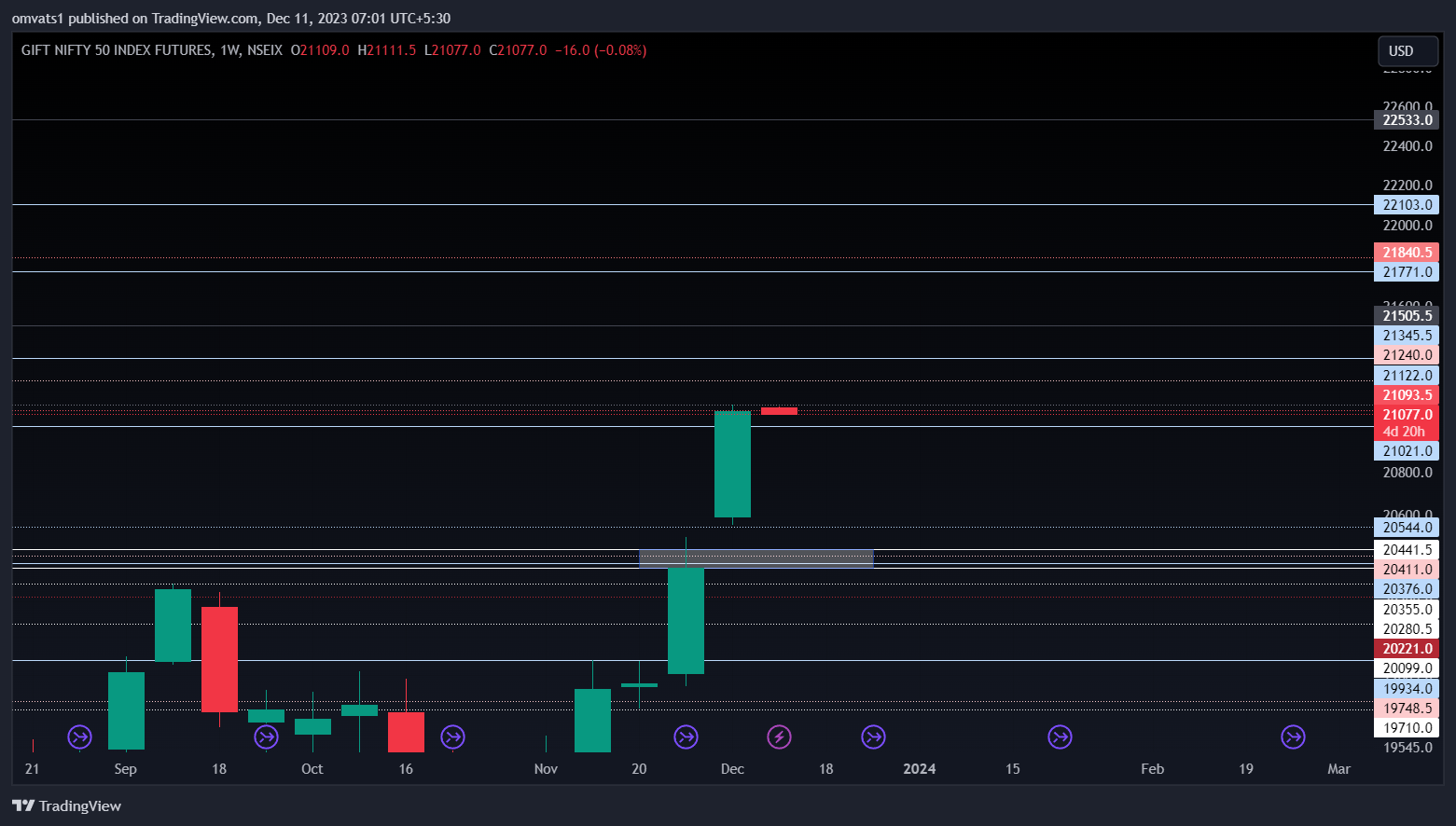The width and height of the screenshot is (1456, 826).
Task: Select the gray 21505.5 price label
Action: [x=1407, y=316]
